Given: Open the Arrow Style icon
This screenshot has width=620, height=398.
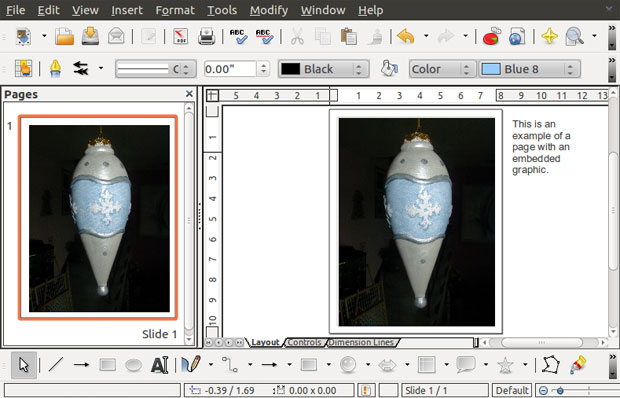Looking at the screenshot, I should point(81,69).
